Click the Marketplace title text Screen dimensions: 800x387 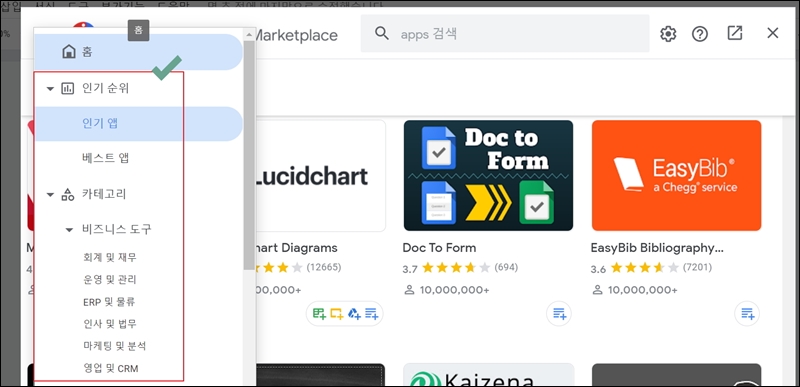pos(297,35)
